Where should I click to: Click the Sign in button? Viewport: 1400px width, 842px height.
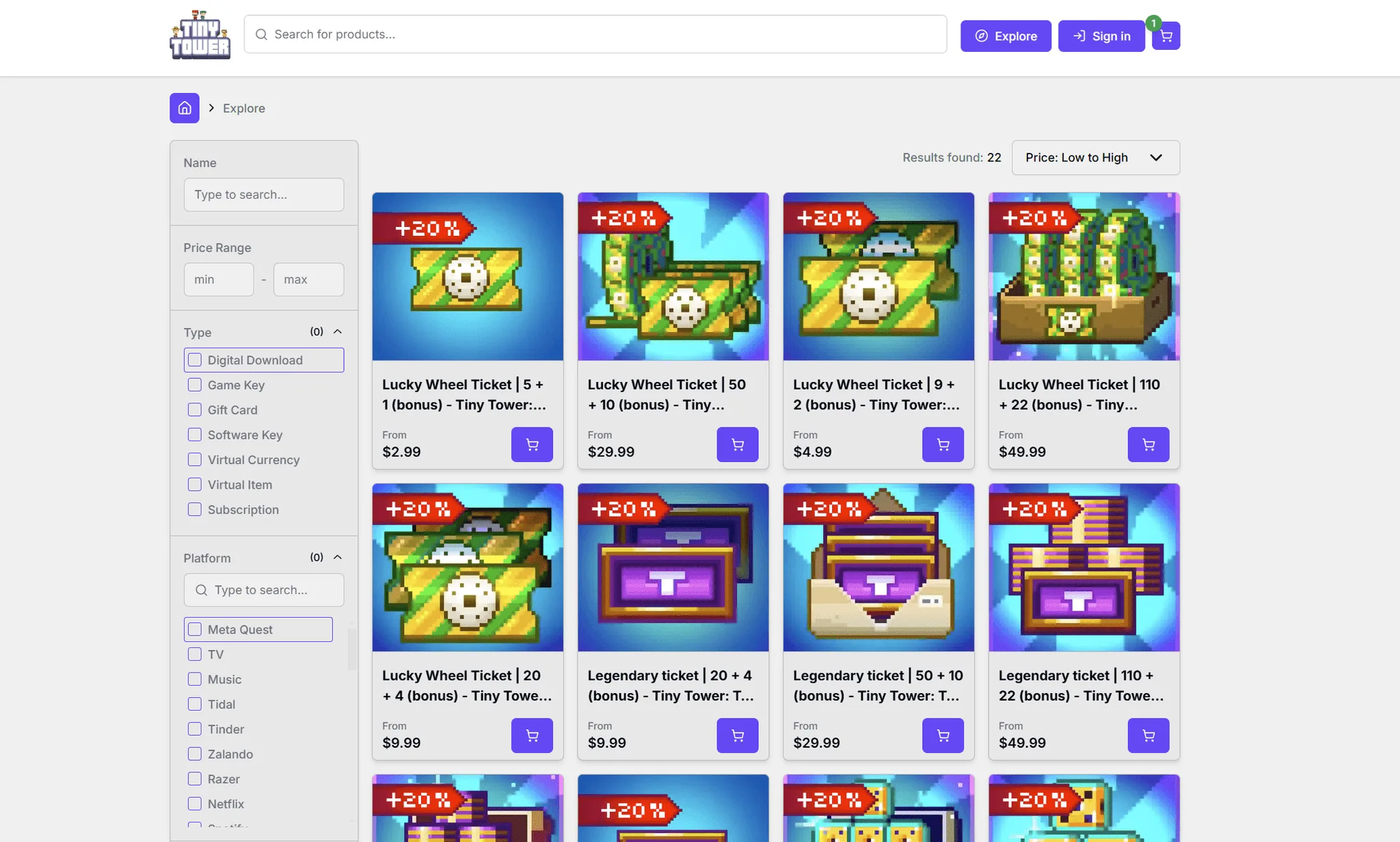pyautogui.click(x=1101, y=36)
